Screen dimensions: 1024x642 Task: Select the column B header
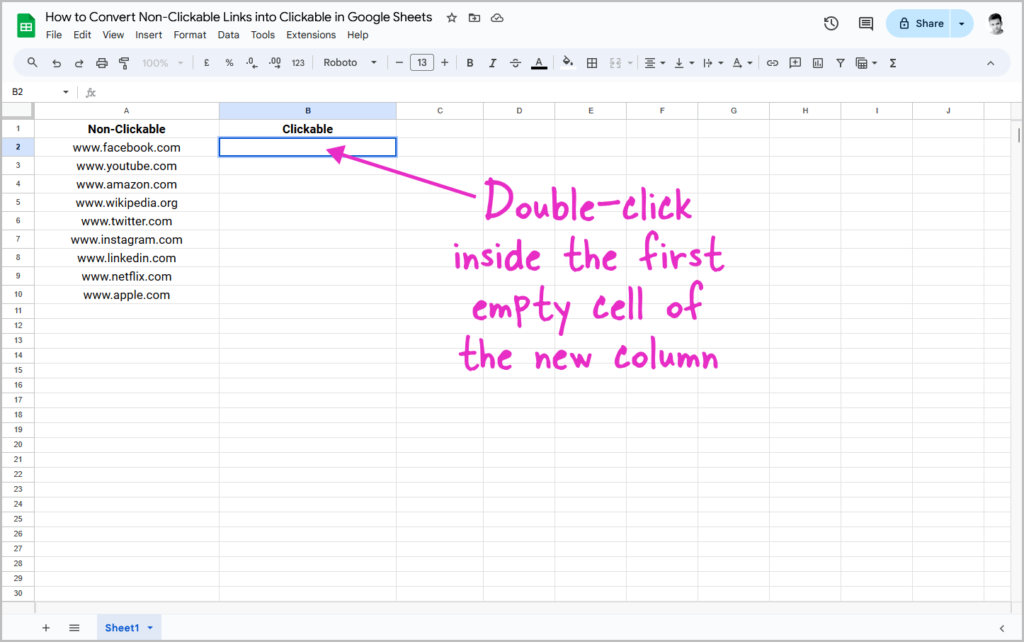pyautogui.click(x=308, y=110)
